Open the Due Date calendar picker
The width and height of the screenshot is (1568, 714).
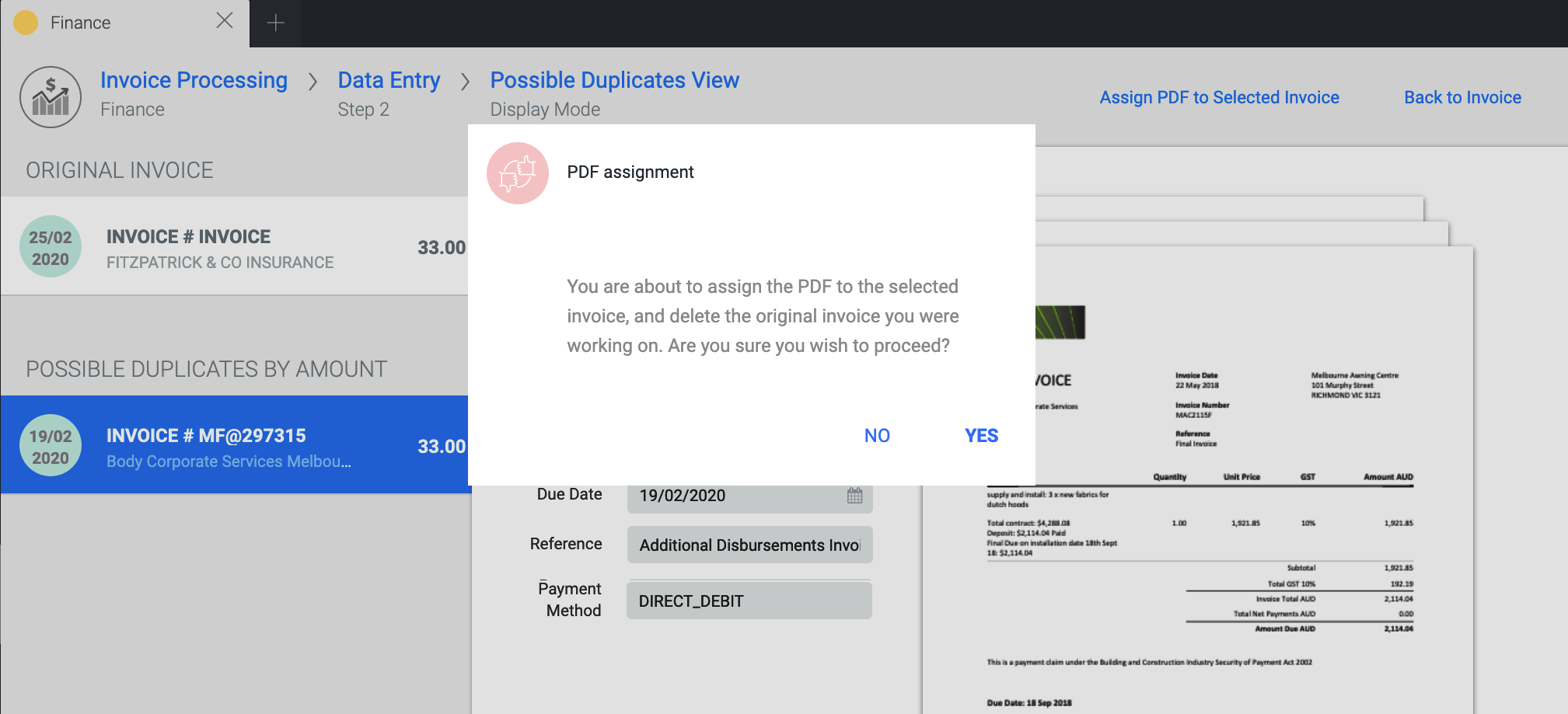tap(854, 496)
